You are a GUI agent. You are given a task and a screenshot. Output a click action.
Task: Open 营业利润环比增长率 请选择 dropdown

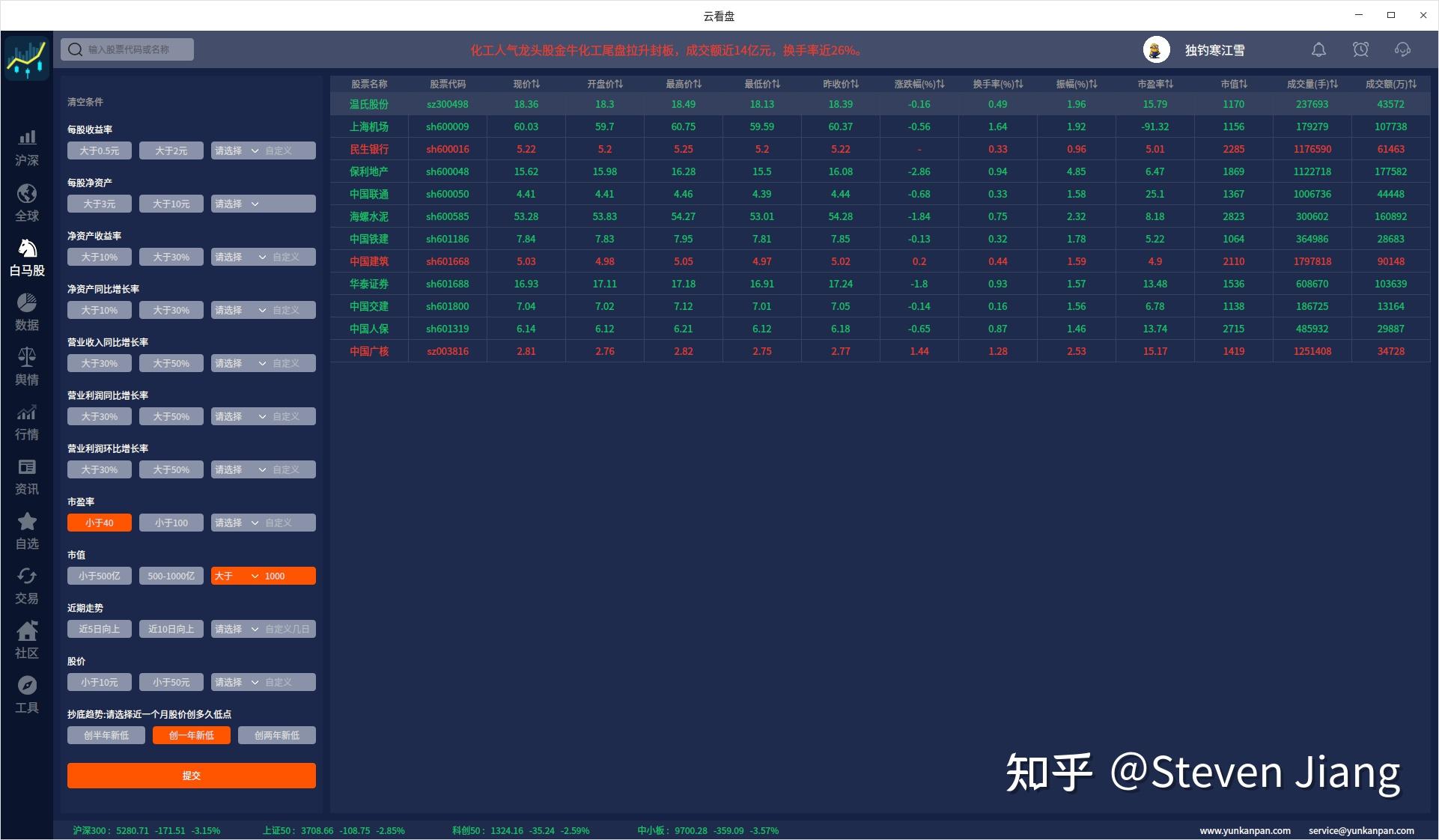coord(240,469)
